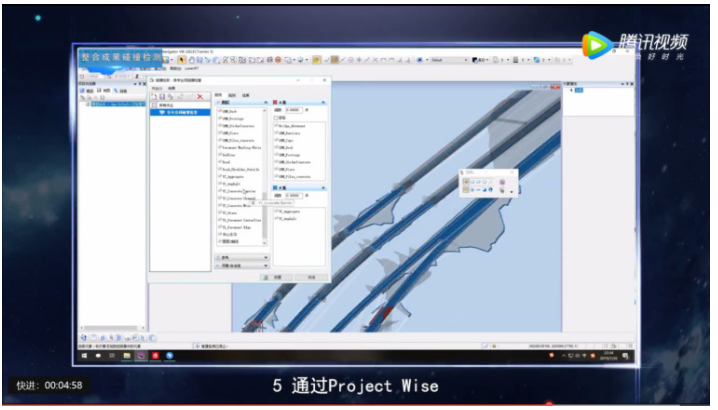Open the Windows Start menu

84,355
